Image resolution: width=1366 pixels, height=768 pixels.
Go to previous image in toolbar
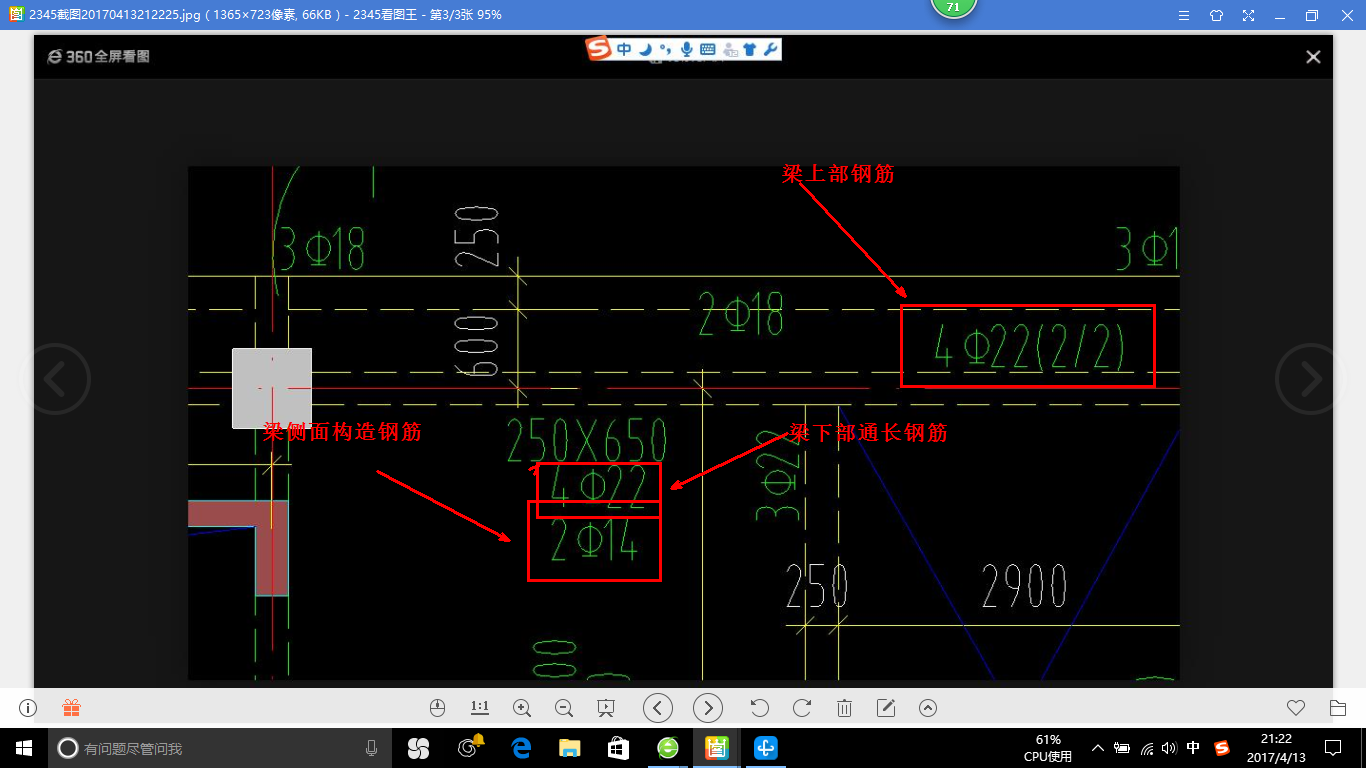tap(657, 708)
